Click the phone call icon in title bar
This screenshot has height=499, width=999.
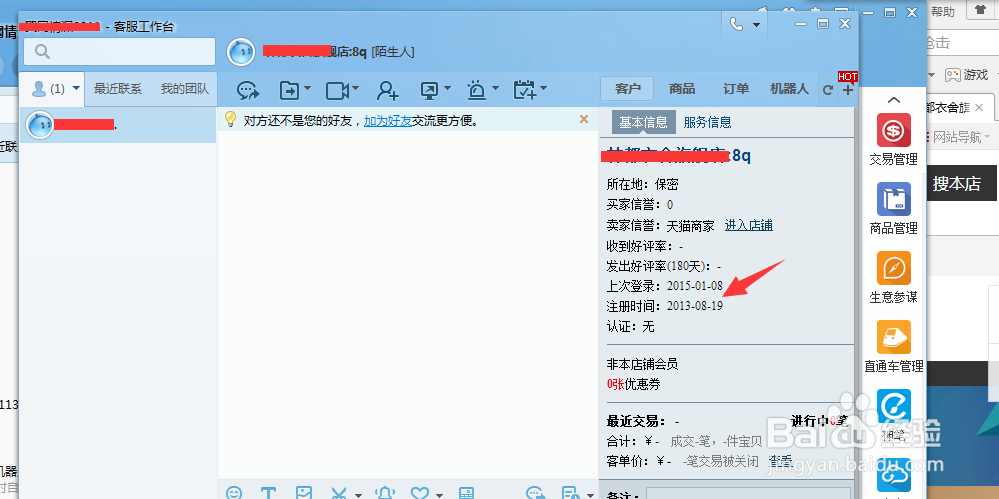coord(737,24)
